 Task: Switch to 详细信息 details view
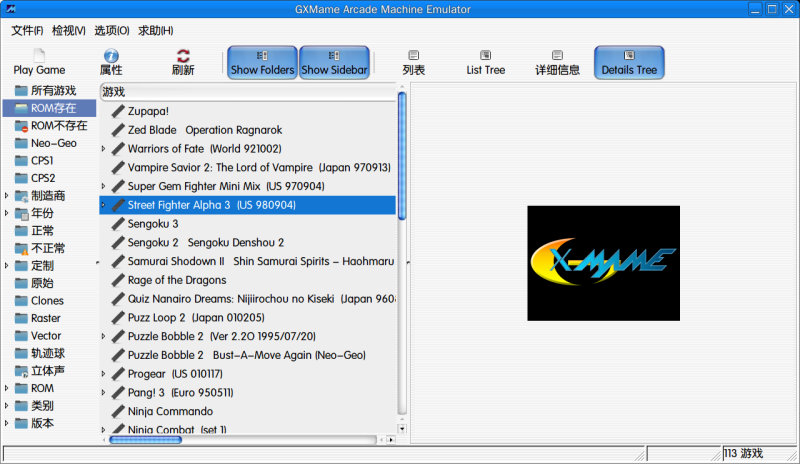pos(557,63)
